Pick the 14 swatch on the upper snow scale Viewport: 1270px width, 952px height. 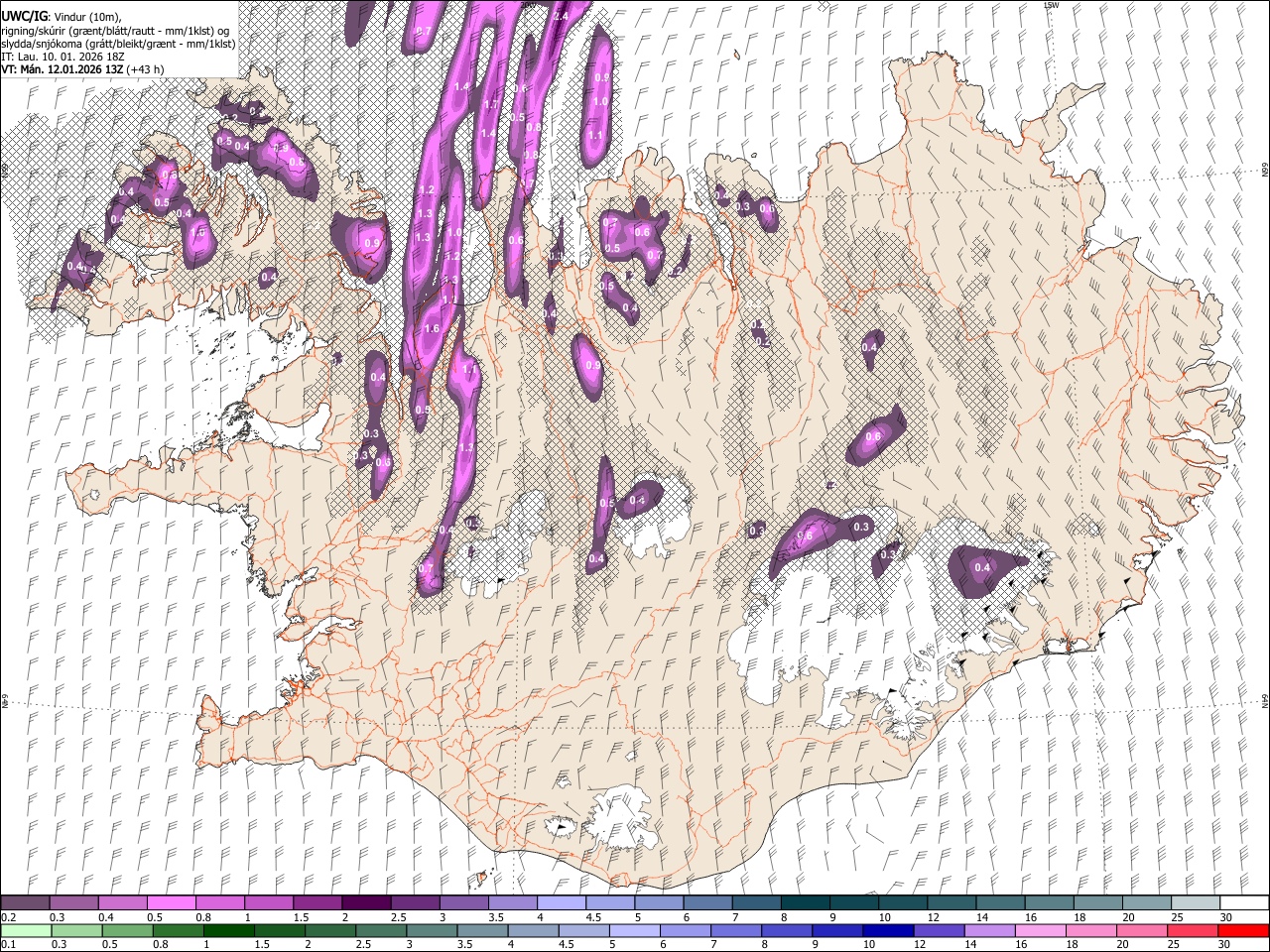click(x=999, y=902)
